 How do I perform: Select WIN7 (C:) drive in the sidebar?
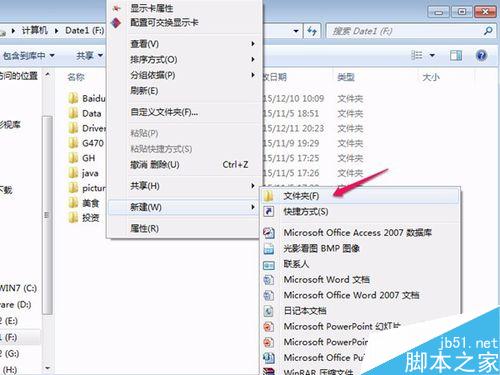[18, 288]
